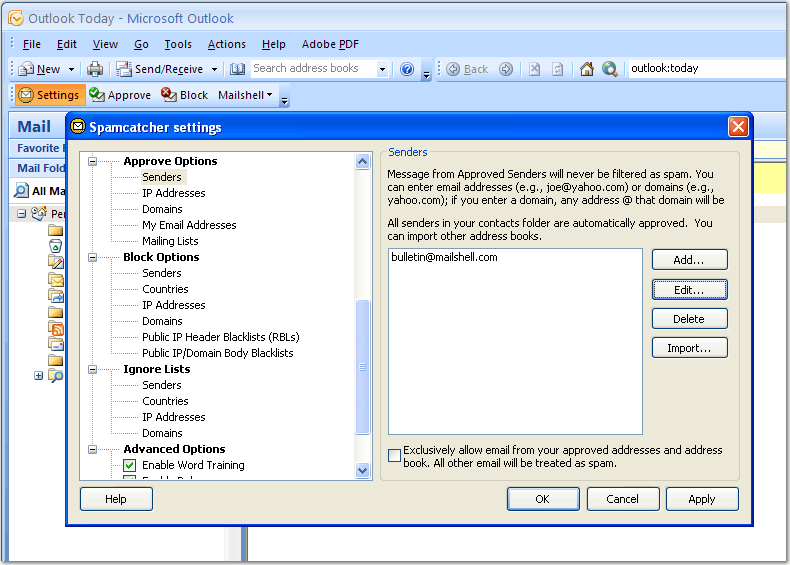The image size is (790, 565).
Task: Enable exclusive approved addresses checkbox
Action: coord(395,456)
